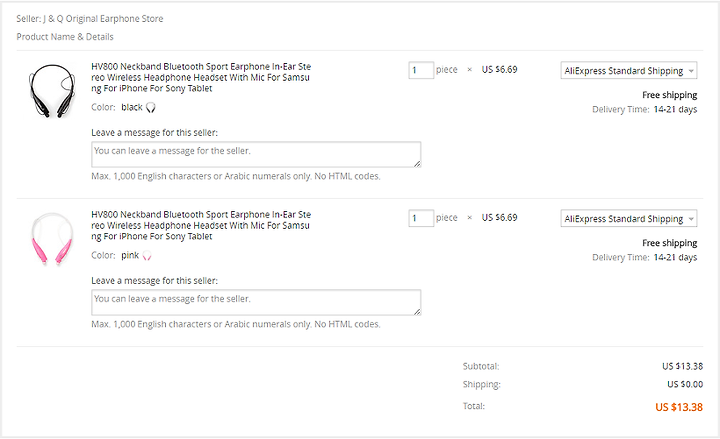The height and width of the screenshot is (439, 720).
Task: Click the orange total price US $13.38
Action: (x=679, y=407)
